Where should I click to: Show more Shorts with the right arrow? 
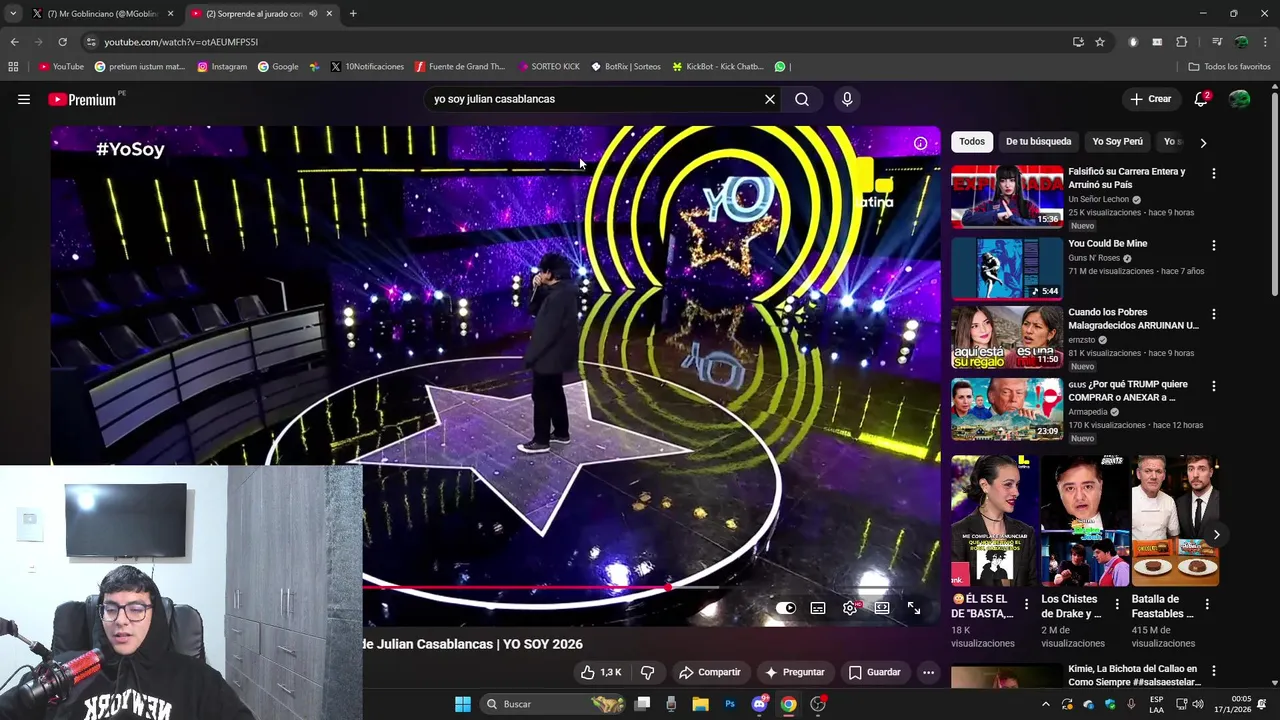[x=1216, y=535]
